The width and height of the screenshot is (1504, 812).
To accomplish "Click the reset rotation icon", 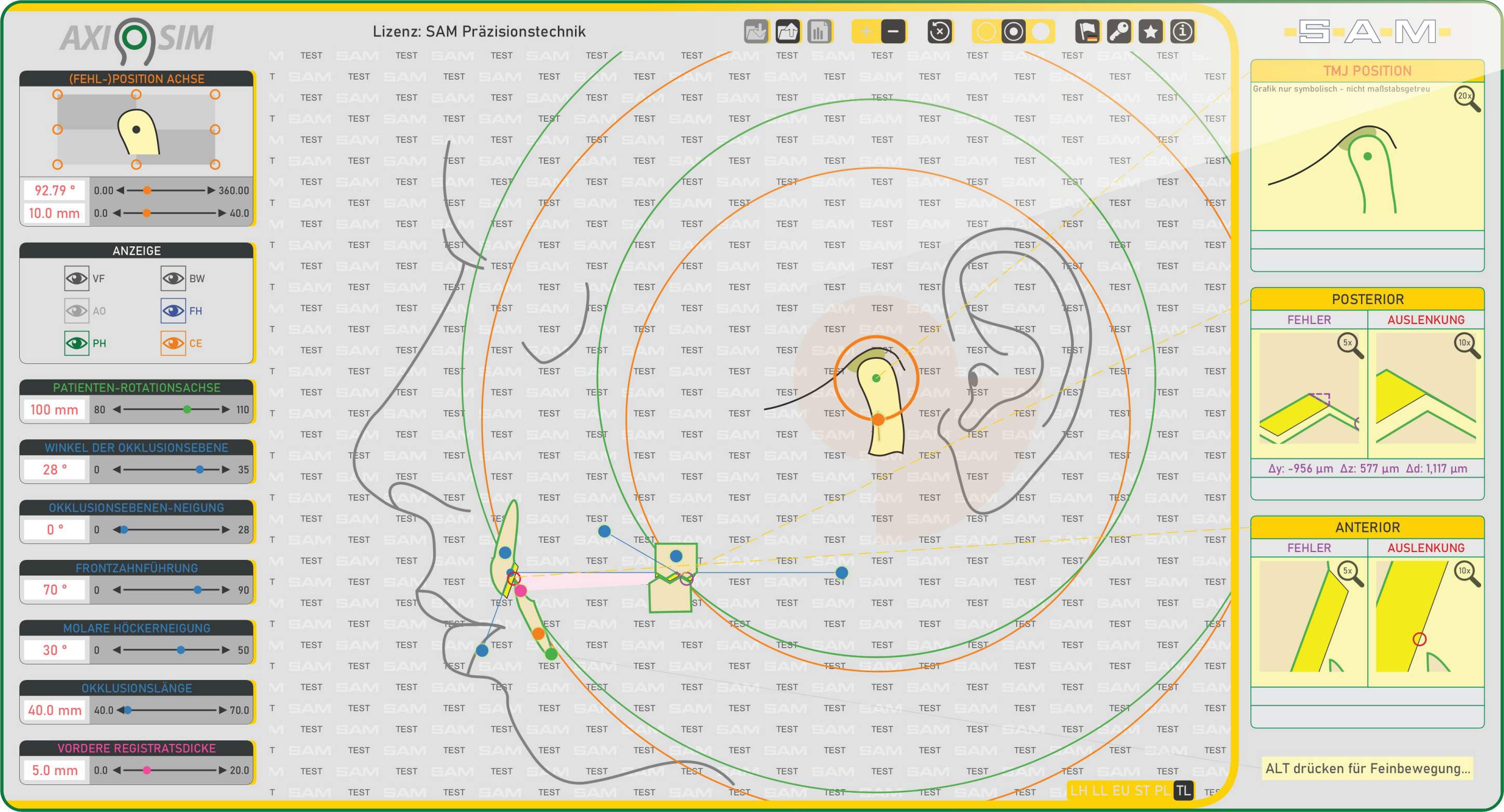I will tap(939, 32).
